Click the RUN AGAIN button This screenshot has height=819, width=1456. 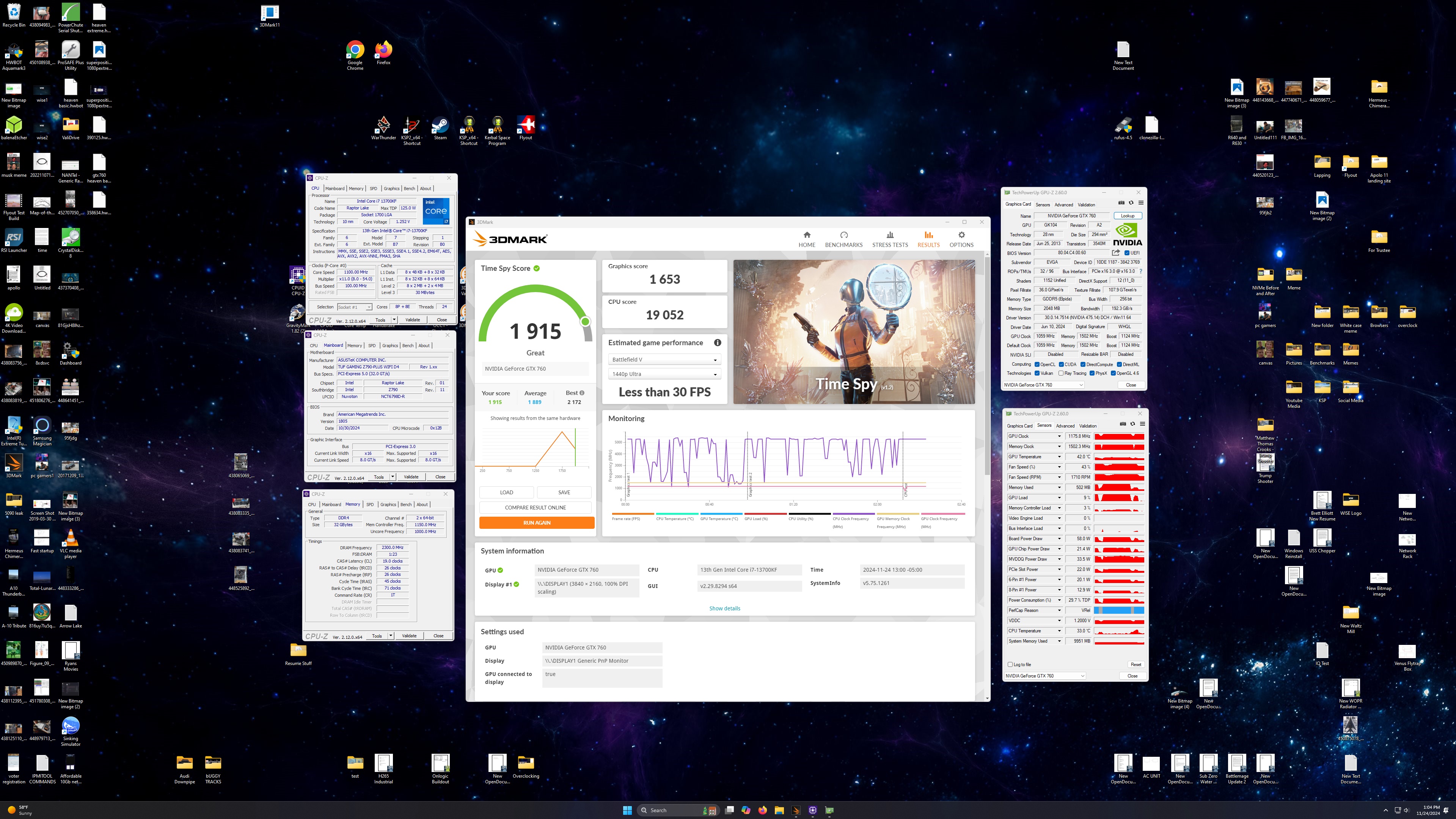536,523
